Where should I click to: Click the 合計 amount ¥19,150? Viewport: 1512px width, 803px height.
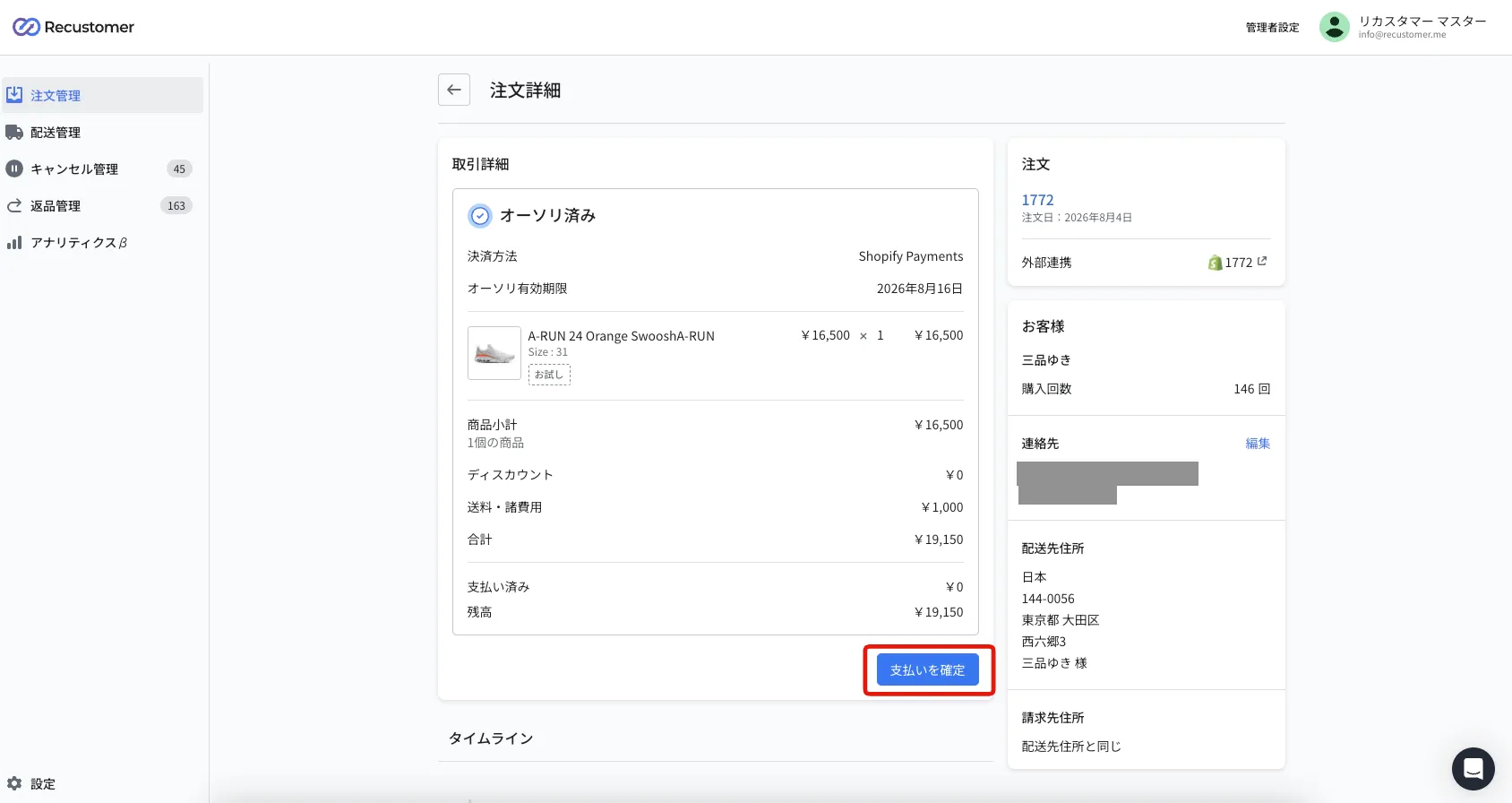point(939,540)
